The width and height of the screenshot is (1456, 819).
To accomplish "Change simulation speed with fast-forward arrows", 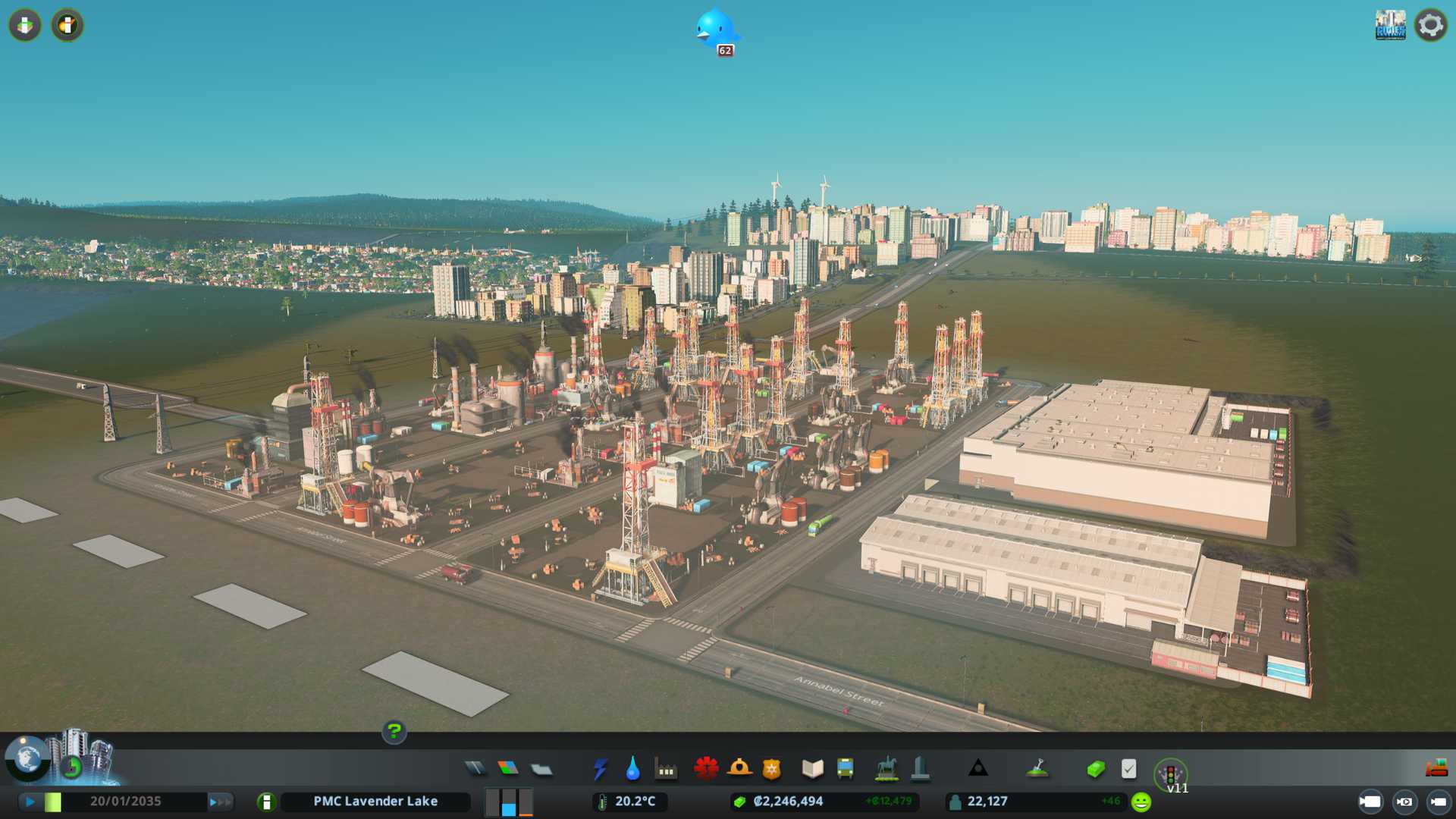I will coord(220,802).
